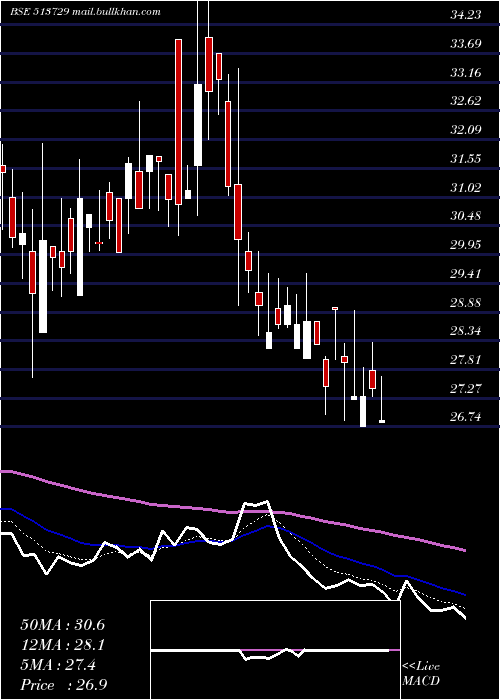500x700 pixels.
Task: Click the <<Live MACD label
Action: pos(421,674)
